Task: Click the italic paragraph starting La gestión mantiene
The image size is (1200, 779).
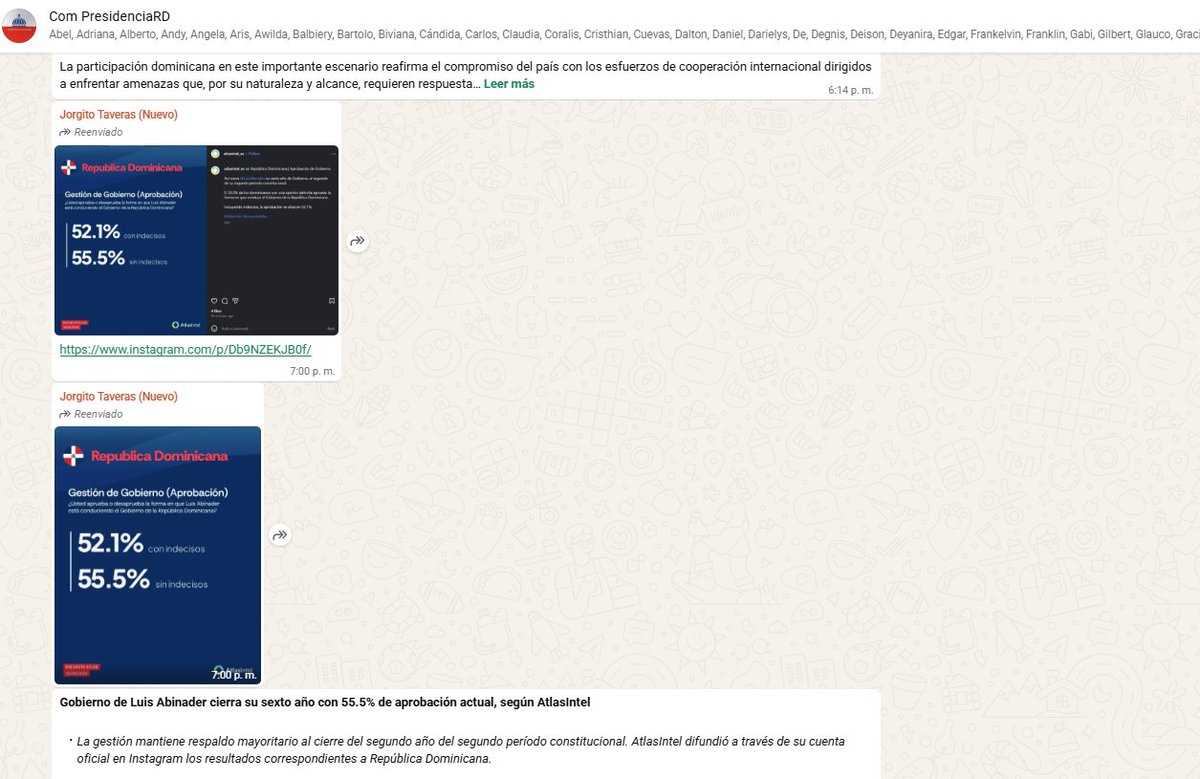Action: [x=460, y=750]
